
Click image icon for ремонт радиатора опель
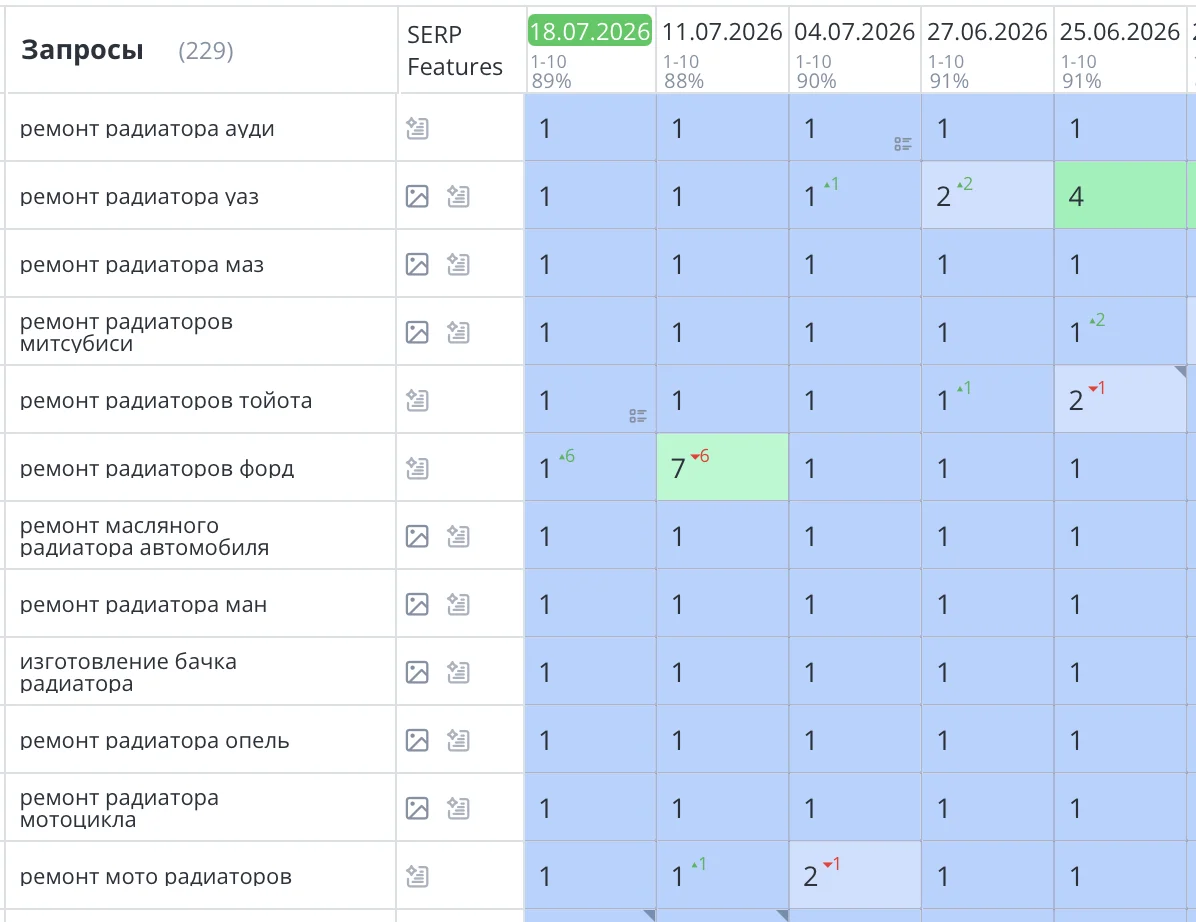point(417,740)
